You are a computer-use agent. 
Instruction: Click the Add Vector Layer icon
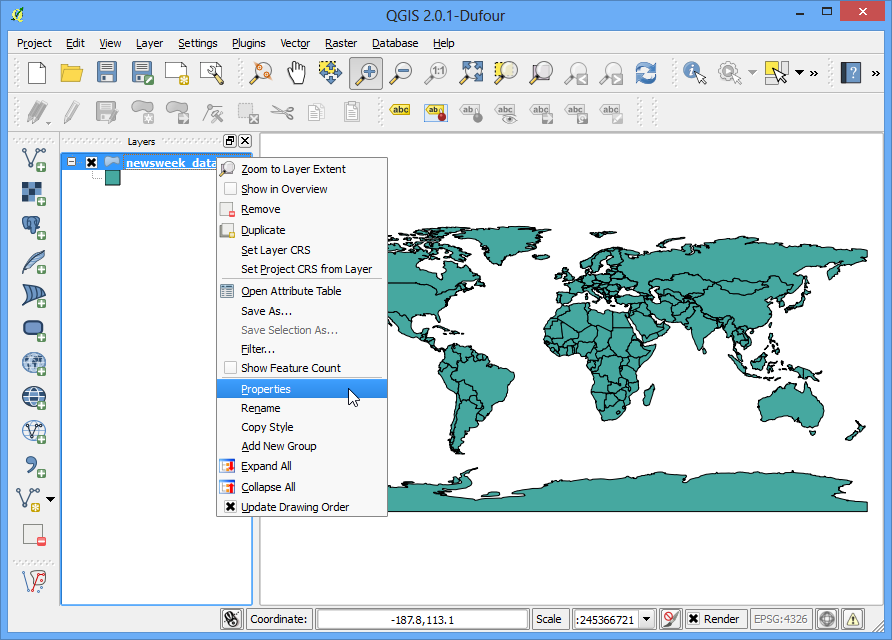coord(34,158)
